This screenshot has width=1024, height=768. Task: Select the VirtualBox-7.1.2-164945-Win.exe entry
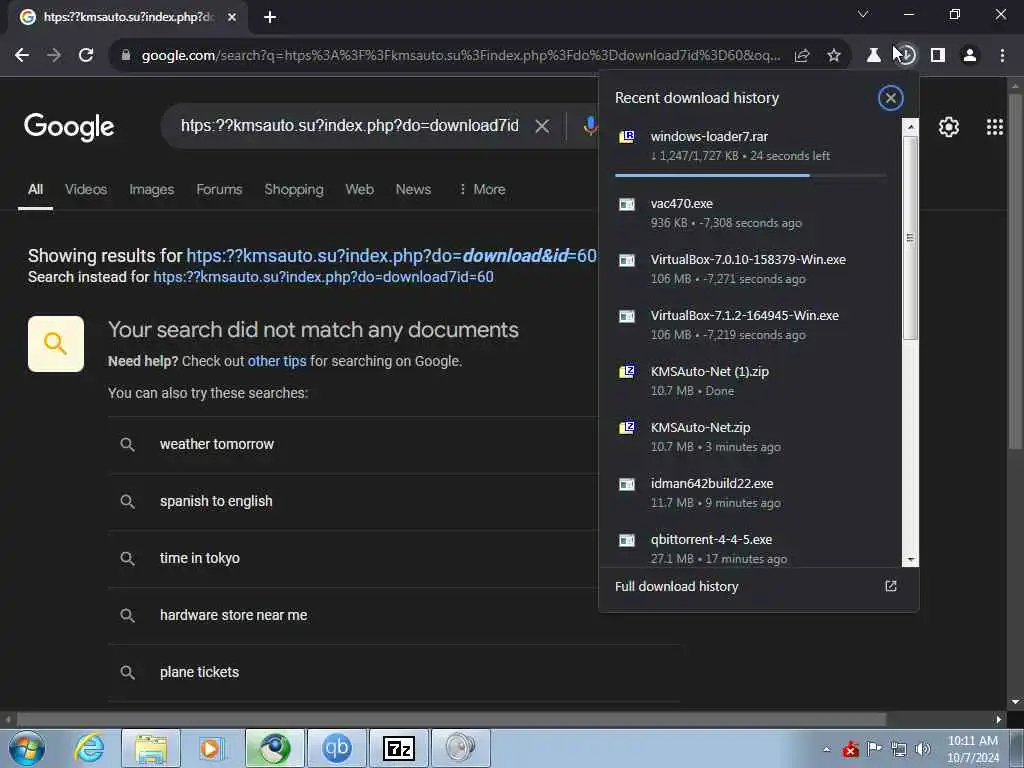click(750, 325)
